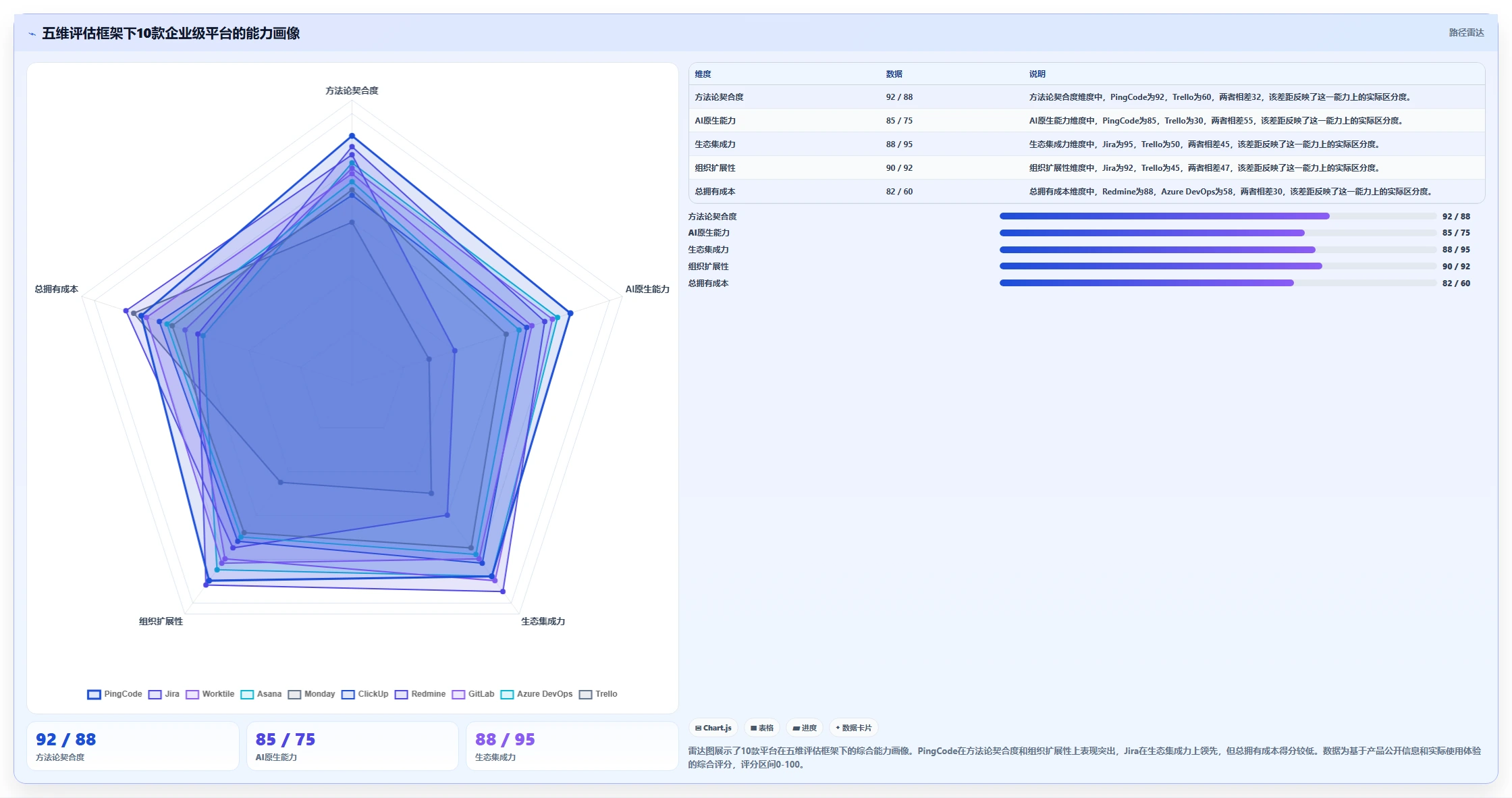Screen dimensions: 1512x798
Task: Click the chart title 五维评估框架下10款企业级平台的能力画像
Action: (171, 33)
